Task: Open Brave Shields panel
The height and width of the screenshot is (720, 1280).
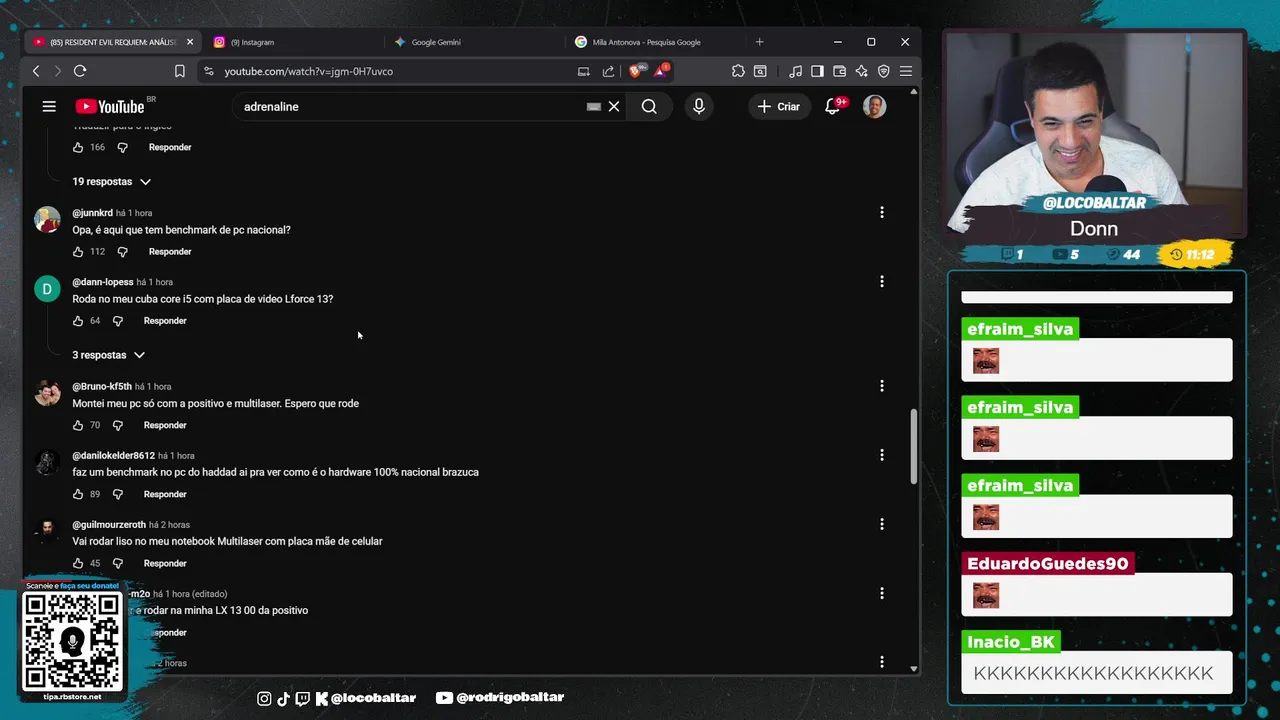Action: [636, 71]
